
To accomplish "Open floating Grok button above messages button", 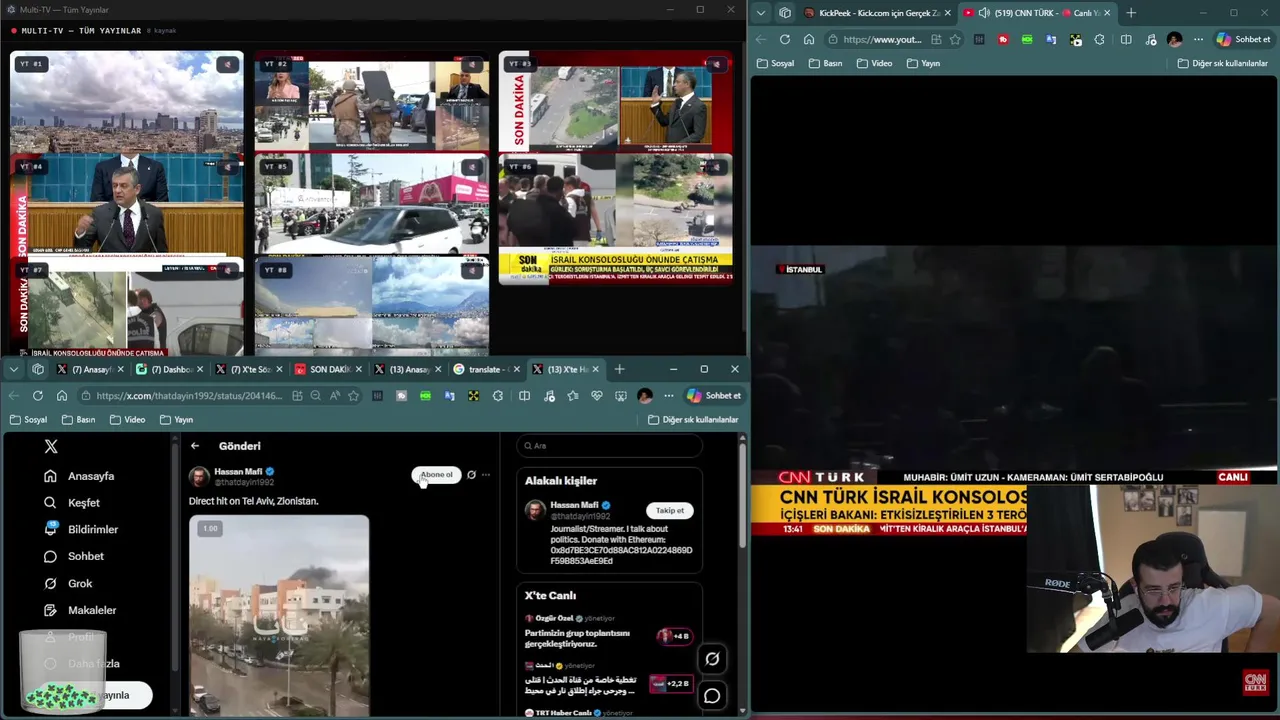I will tap(712, 659).
